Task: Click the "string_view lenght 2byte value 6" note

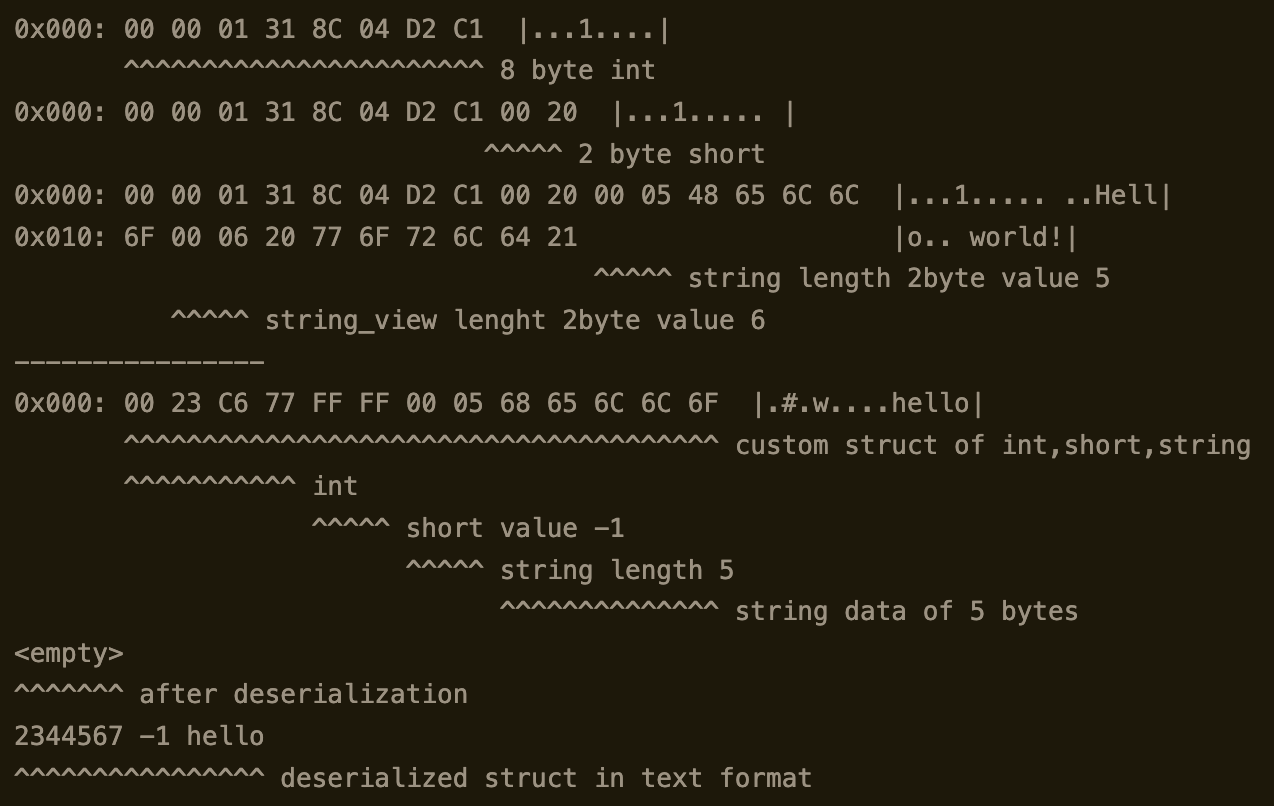Action: (x=514, y=320)
